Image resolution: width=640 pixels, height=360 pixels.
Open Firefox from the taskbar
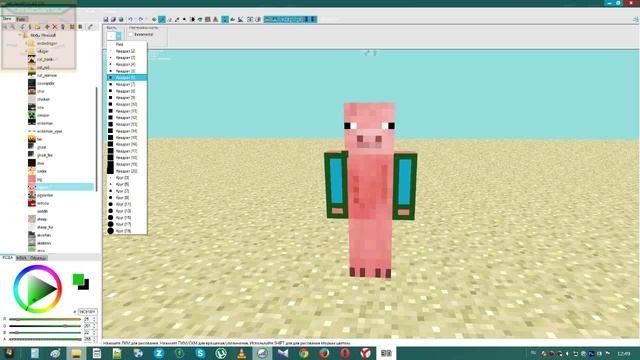click(324, 353)
